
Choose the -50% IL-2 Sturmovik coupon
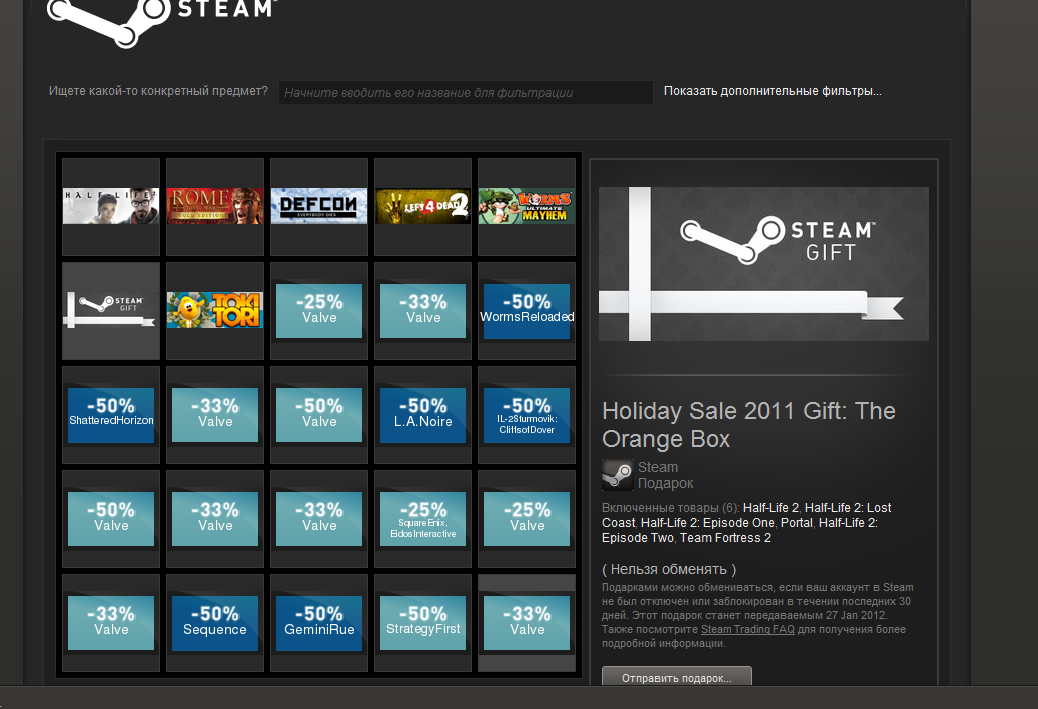527,414
